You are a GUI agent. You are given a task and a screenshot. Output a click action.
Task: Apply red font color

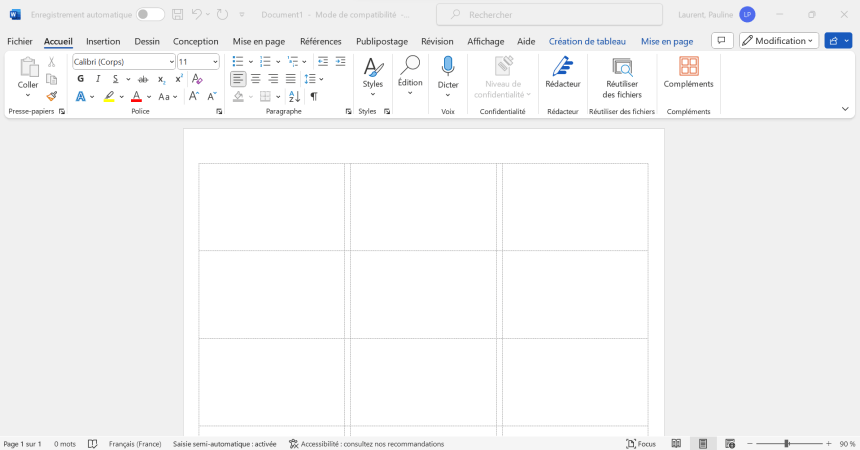137,97
